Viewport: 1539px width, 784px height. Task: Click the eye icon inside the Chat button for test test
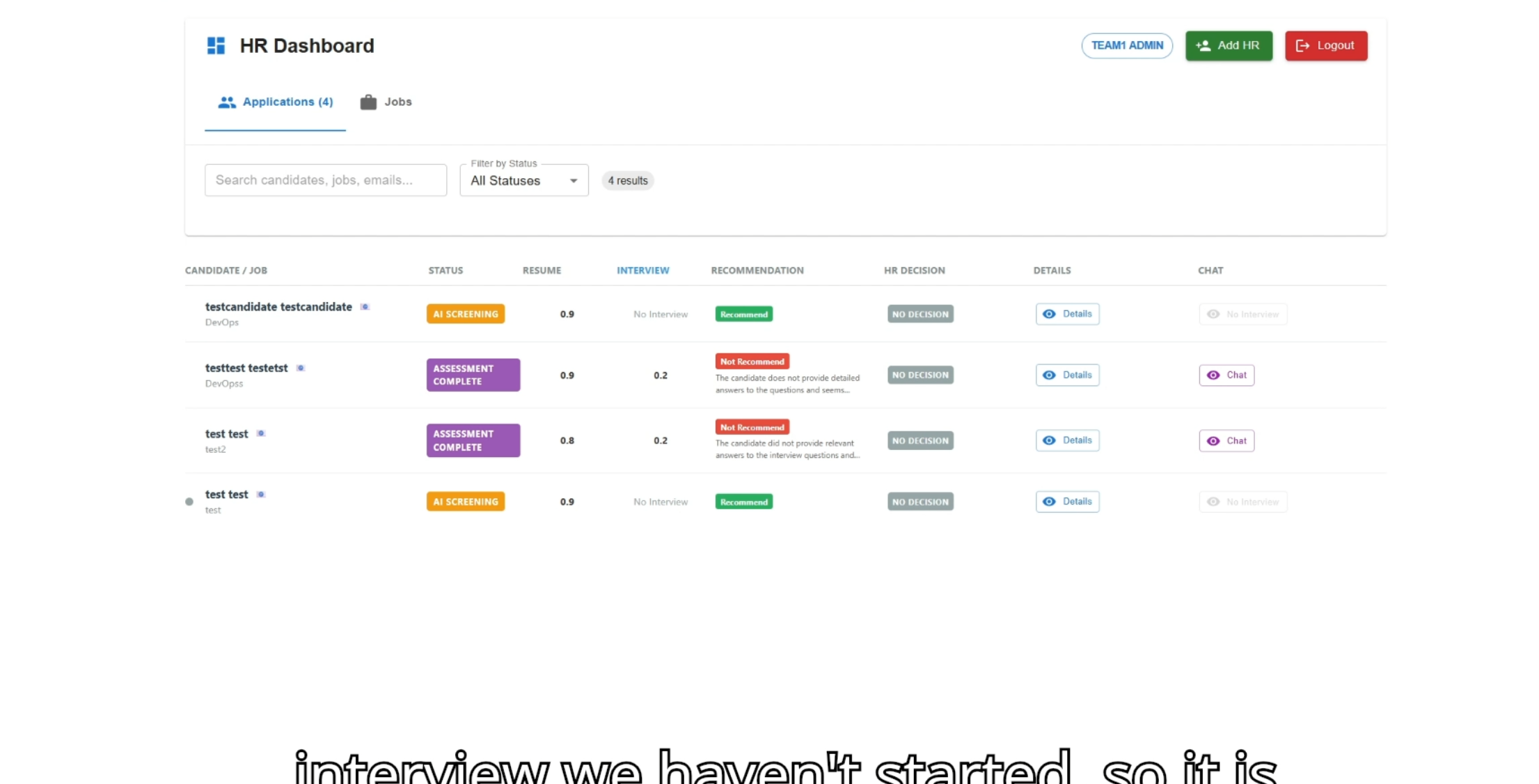coord(1214,440)
